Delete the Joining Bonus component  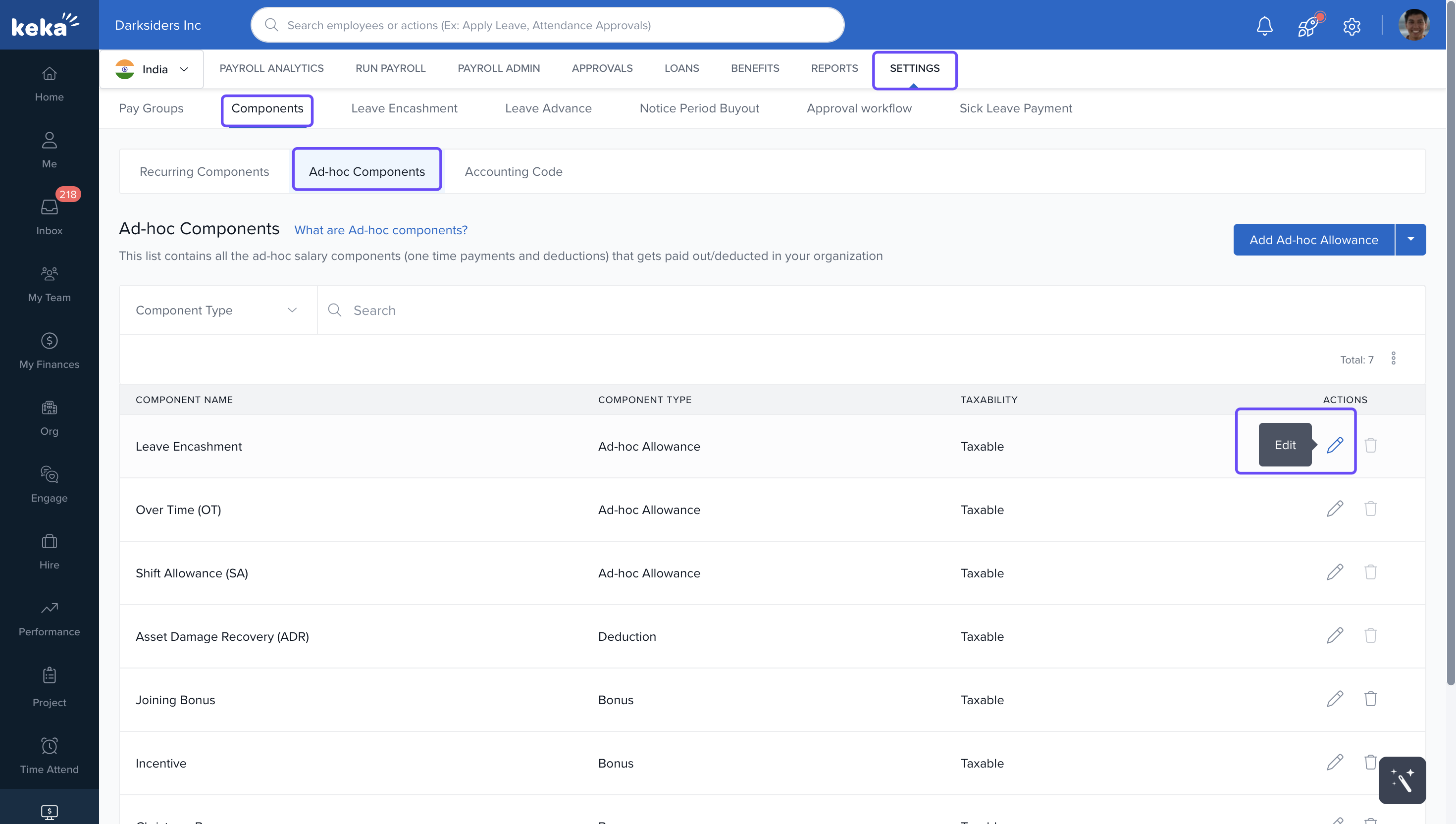1370,699
